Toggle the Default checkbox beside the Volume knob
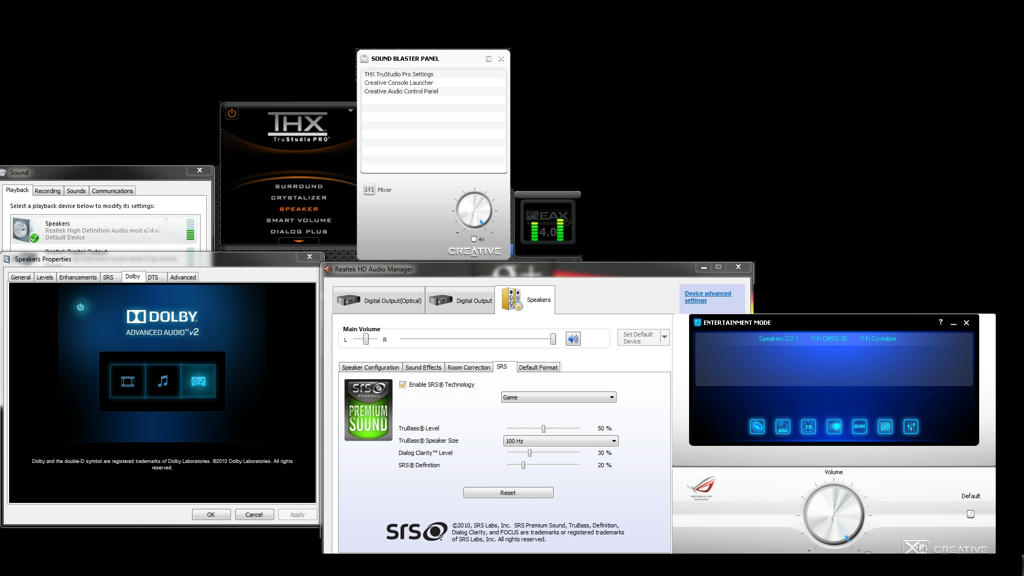Viewport: 1024px width, 576px height. [970, 514]
